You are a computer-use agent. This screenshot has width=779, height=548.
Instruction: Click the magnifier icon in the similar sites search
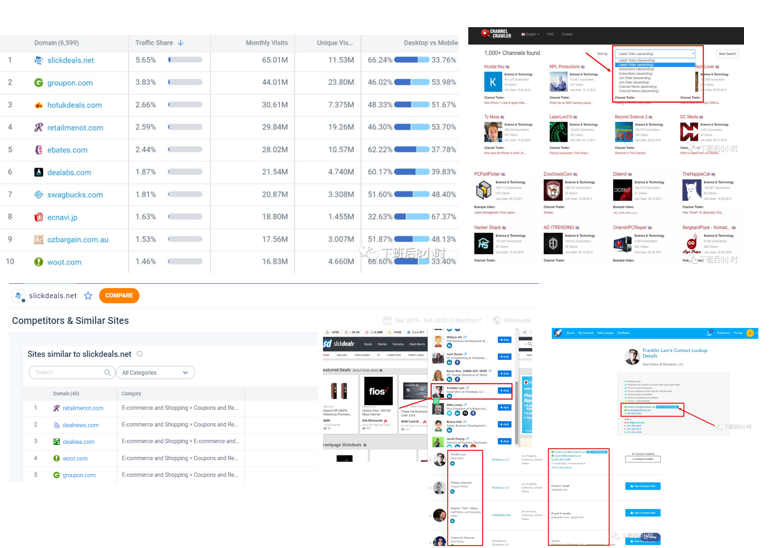107,372
